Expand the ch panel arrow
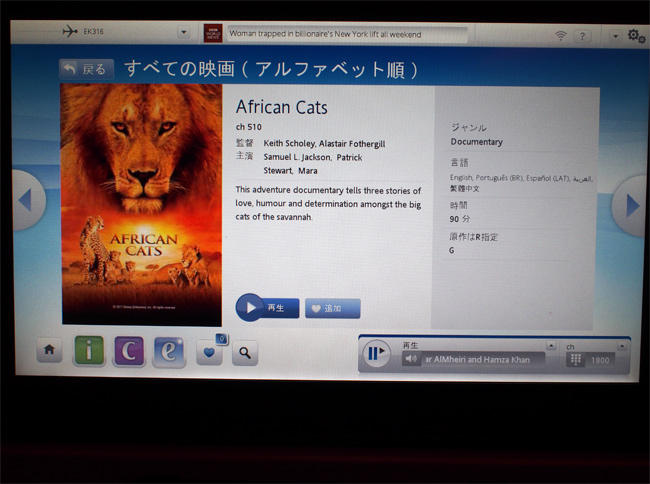The image size is (650, 484). click(621, 347)
